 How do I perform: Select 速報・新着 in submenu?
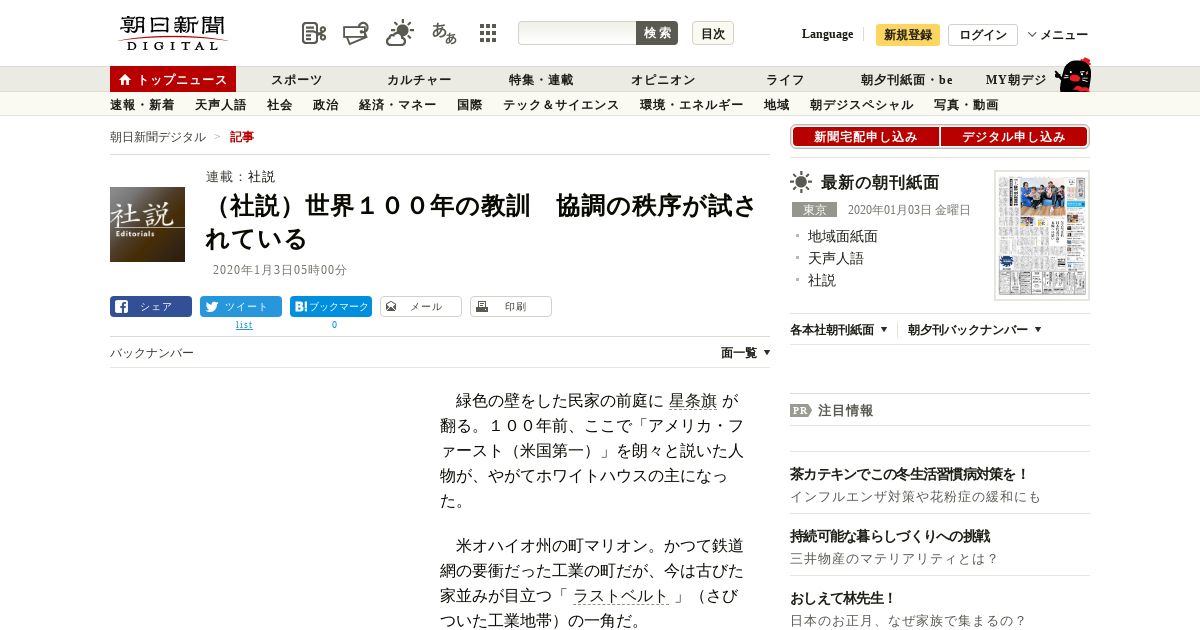(x=142, y=105)
